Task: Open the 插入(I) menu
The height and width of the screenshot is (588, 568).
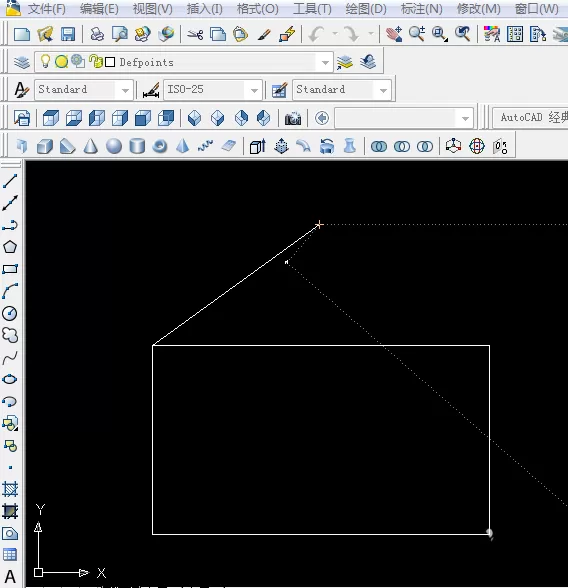Action: [x=205, y=9]
